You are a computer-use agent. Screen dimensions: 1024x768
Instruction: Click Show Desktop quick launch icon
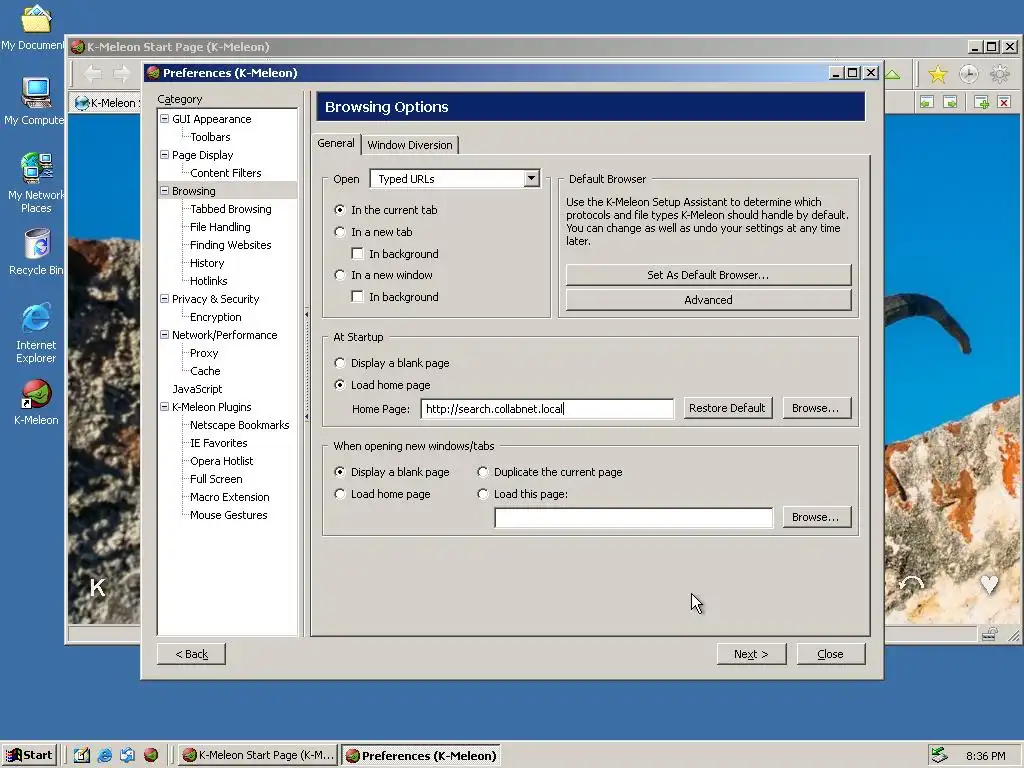point(82,755)
